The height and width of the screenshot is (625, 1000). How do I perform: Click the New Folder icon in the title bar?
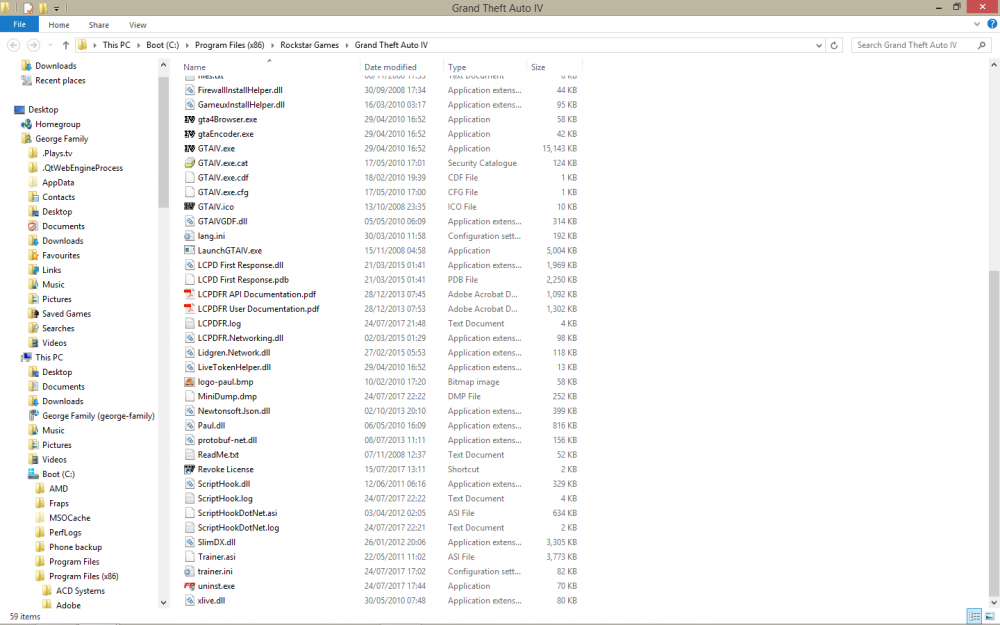(x=42, y=8)
